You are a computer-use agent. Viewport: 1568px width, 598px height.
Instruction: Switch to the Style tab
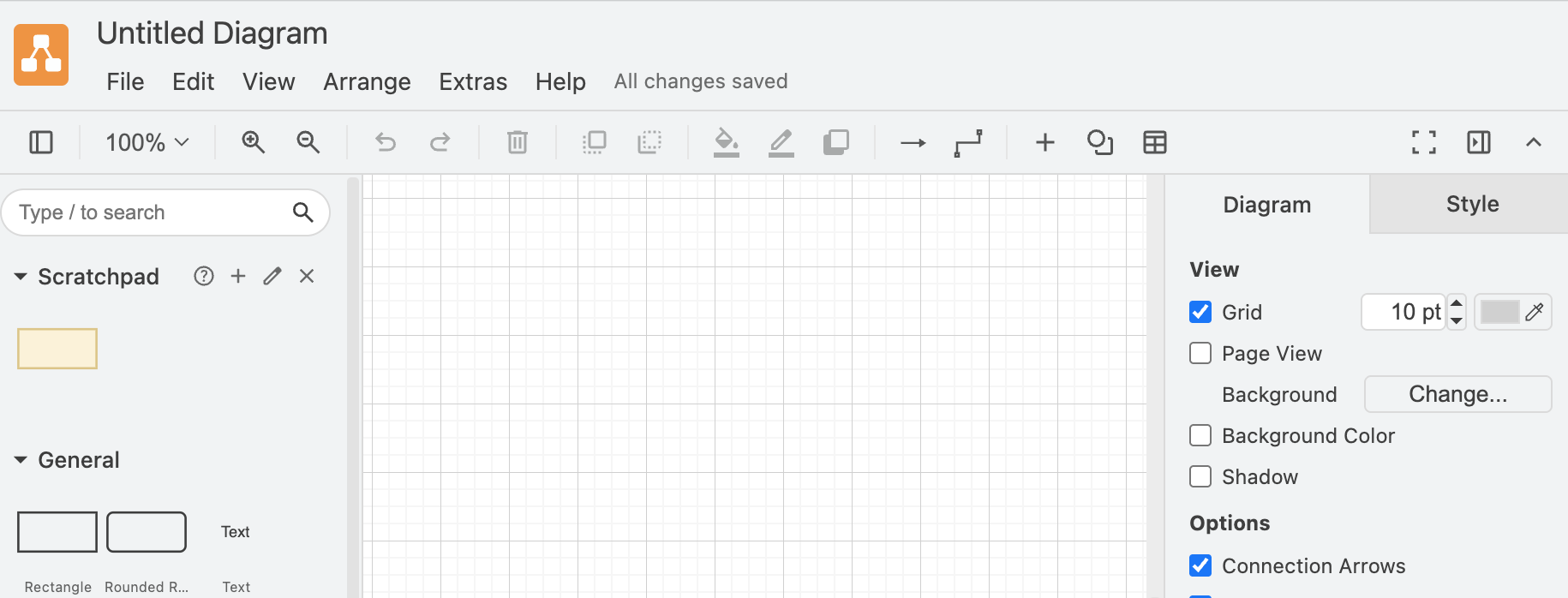pyautogui.click(x=1471, y=204)
